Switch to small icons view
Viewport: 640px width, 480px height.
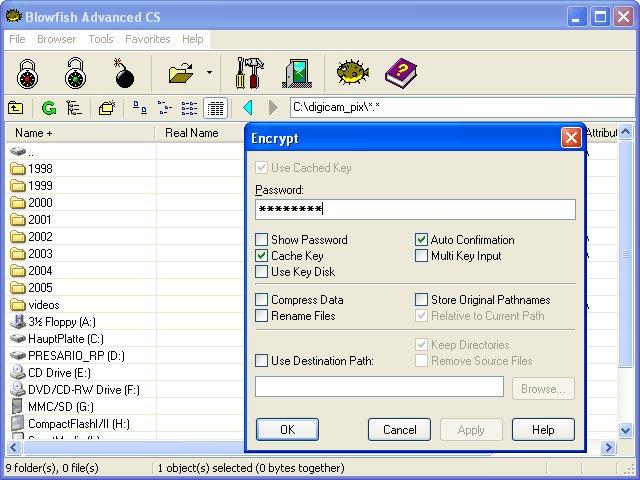[x=165, y=108]
